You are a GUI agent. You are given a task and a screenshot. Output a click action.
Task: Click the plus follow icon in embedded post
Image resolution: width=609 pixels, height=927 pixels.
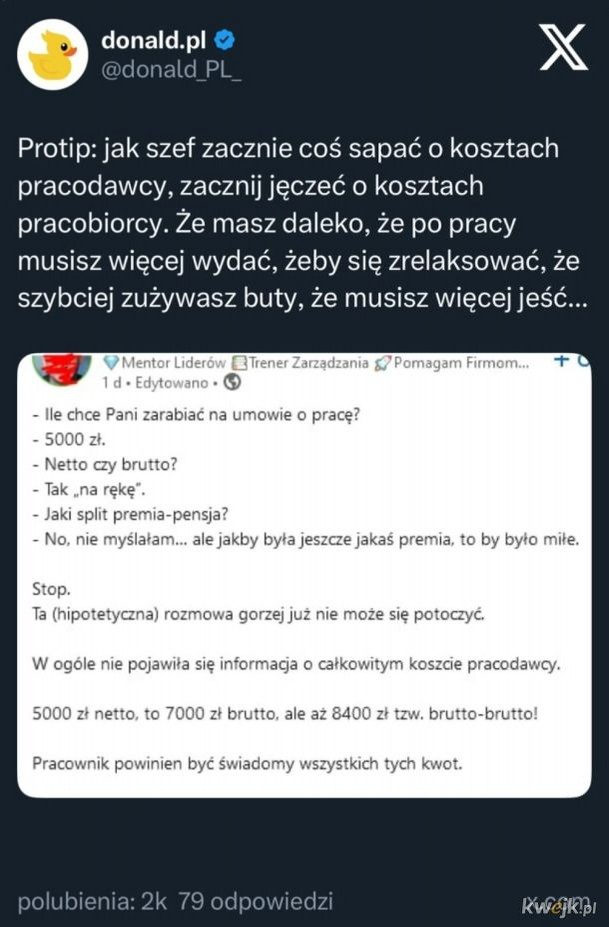[x=562, y=363]
